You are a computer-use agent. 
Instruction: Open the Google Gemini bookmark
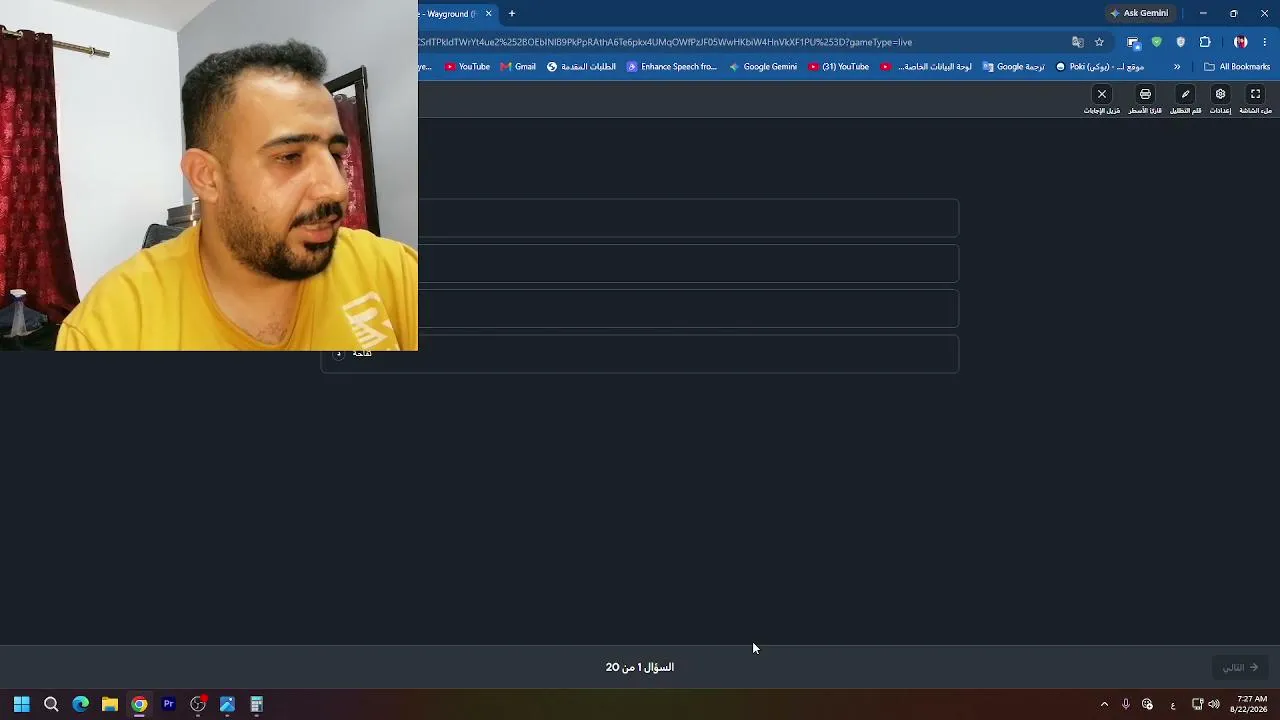pos(763,67)
